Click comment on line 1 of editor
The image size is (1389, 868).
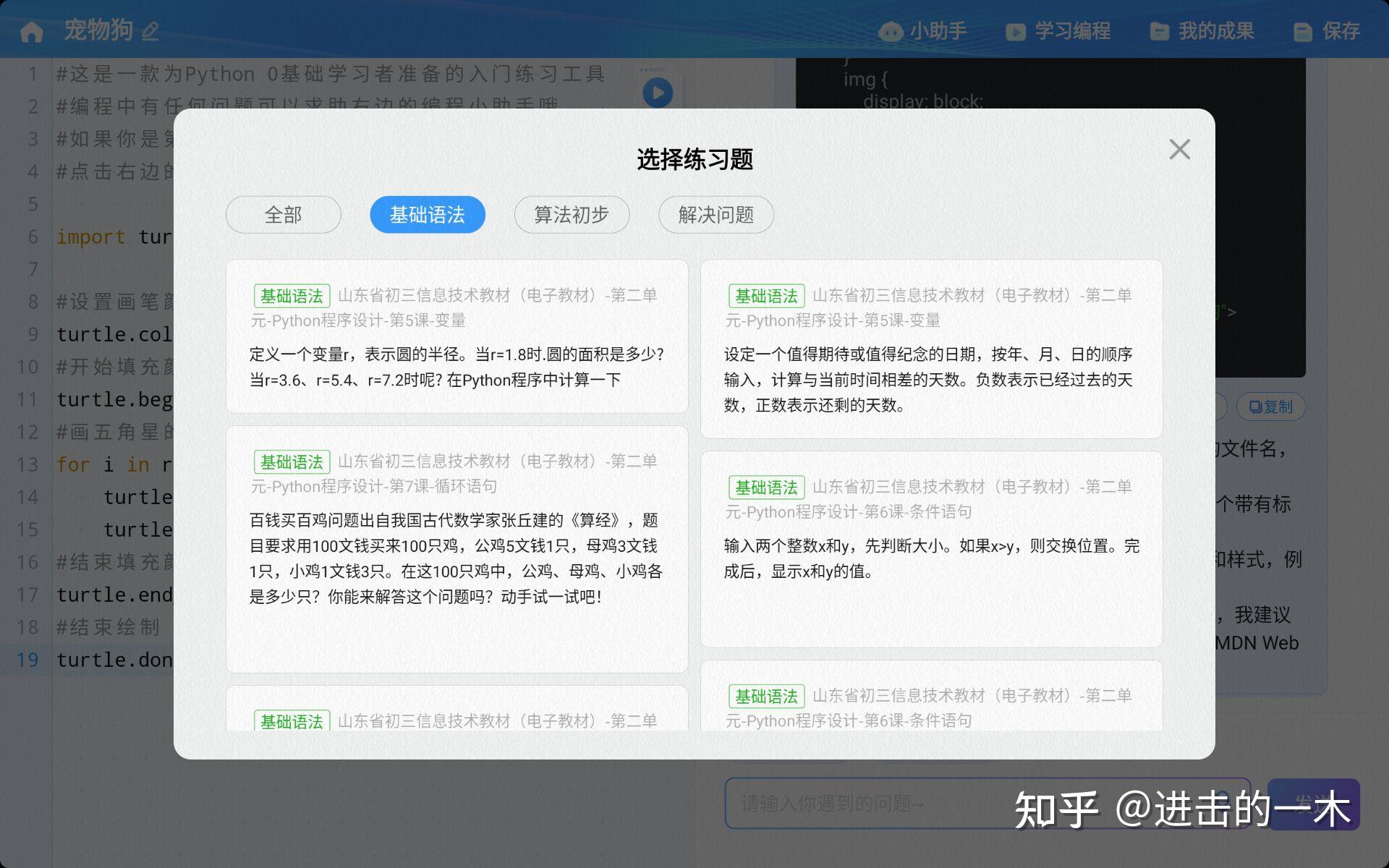[x=330, y=74]
